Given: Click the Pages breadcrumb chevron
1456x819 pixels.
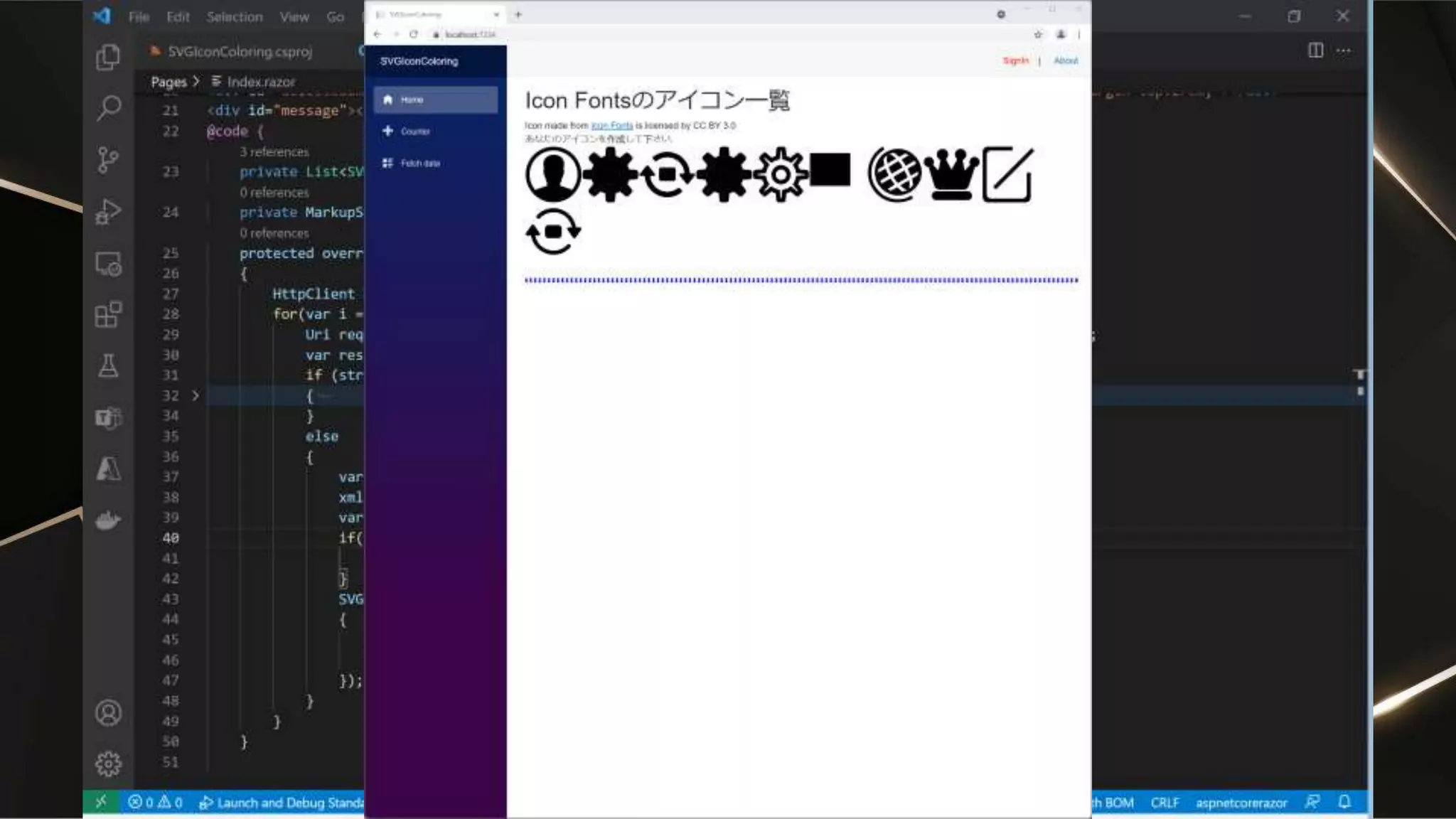Looking at the screenshot, I should click(x=196, y=81).
